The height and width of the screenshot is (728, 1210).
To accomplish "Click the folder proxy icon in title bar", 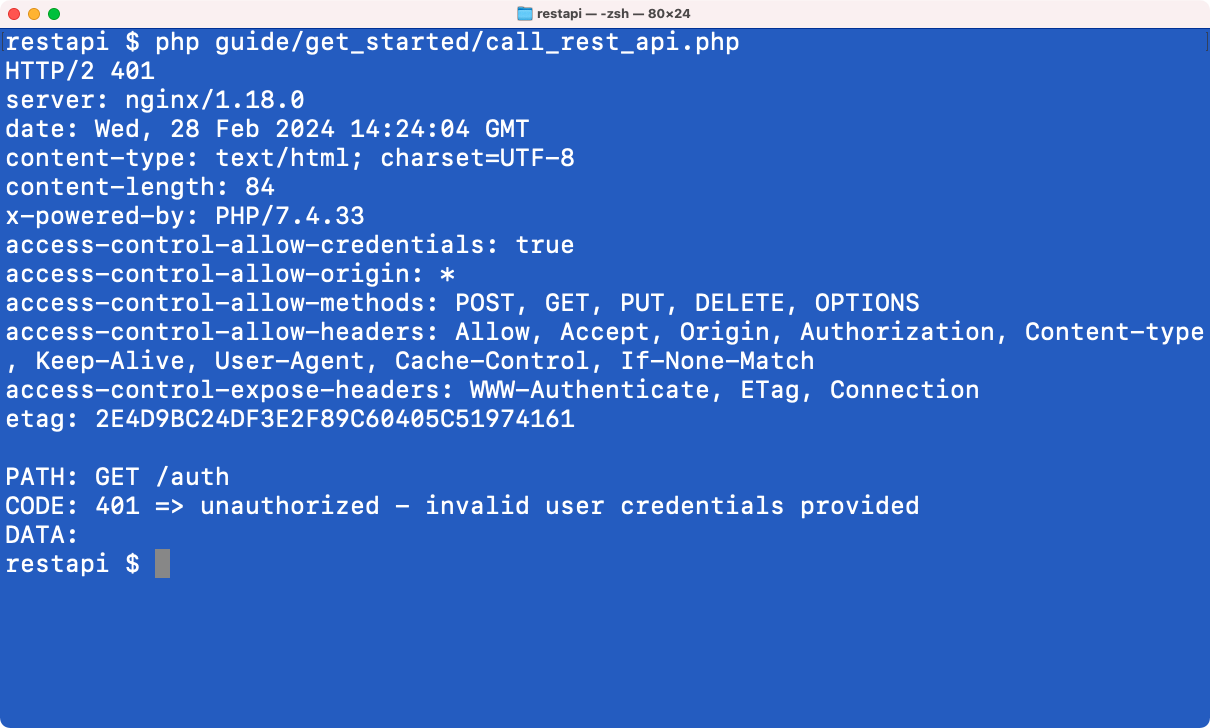I will coord(525,14).
